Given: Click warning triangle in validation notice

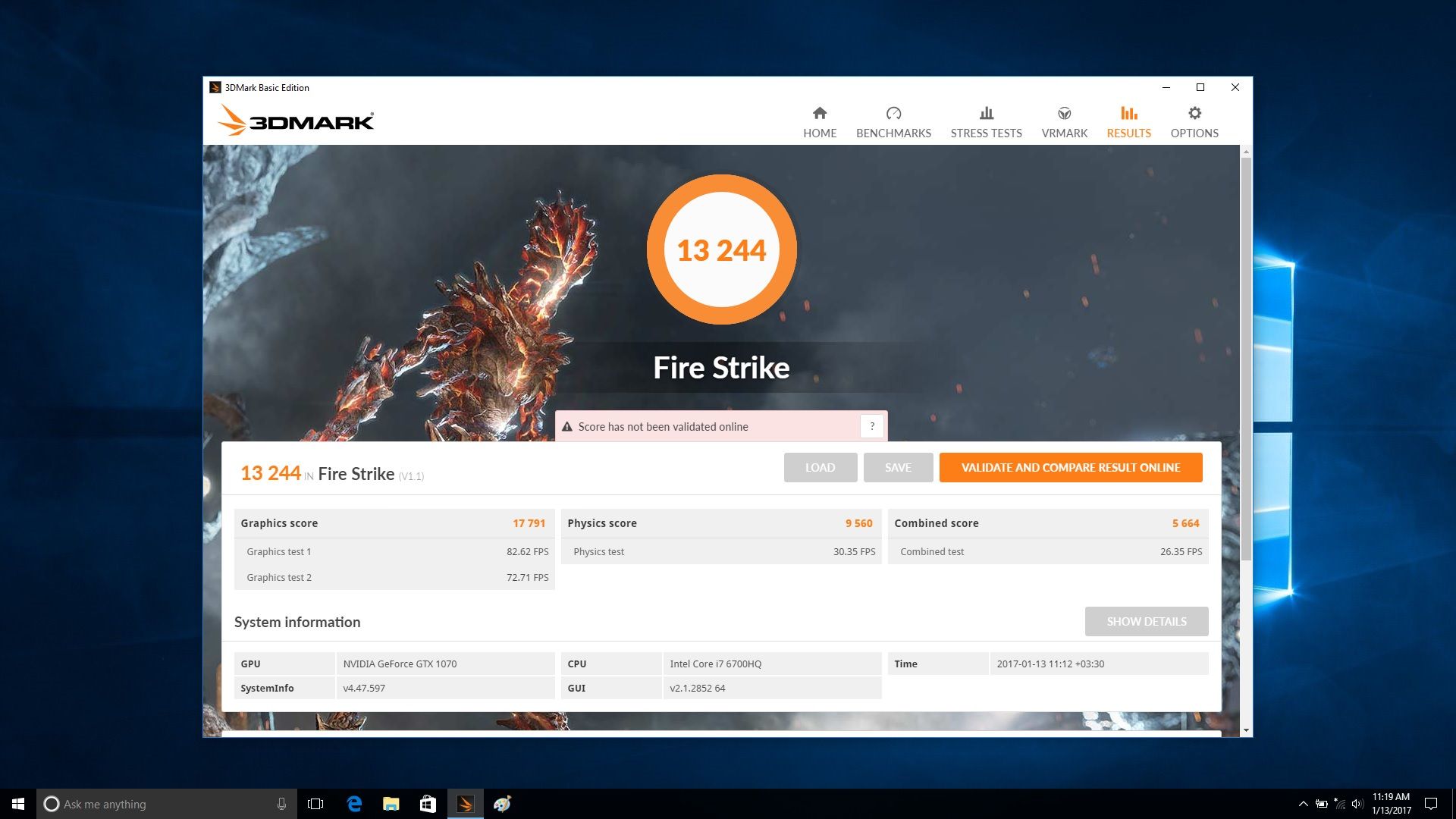Looking at the screenshot, I should click(x=567, y=427).
